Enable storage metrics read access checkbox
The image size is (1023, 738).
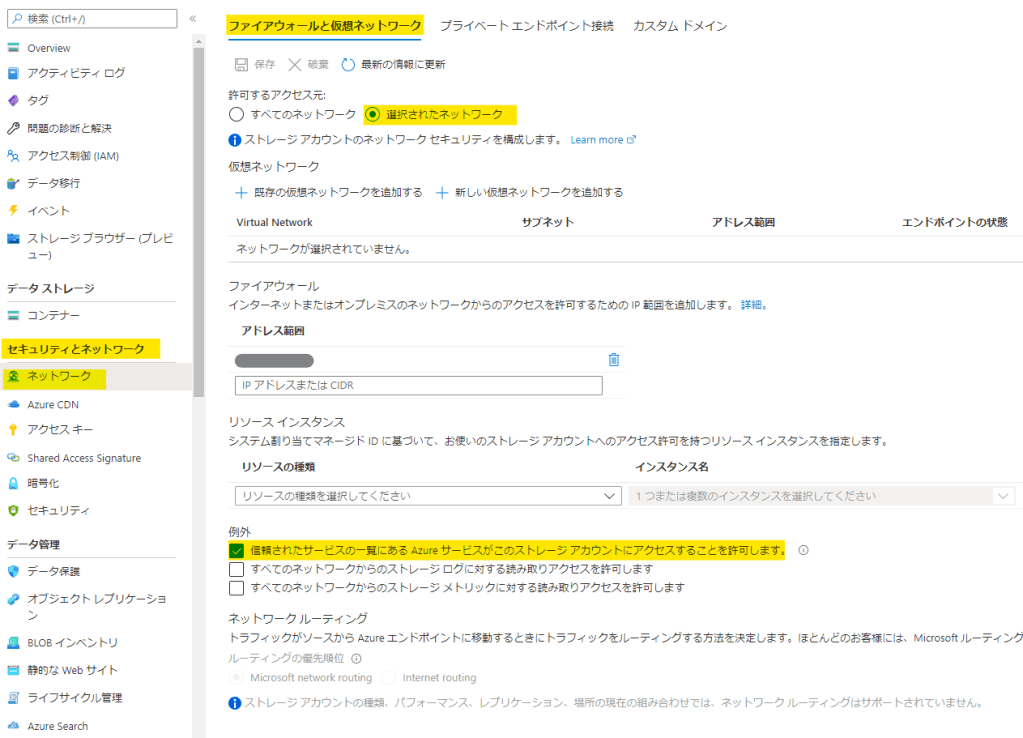[x=237, y=587]
